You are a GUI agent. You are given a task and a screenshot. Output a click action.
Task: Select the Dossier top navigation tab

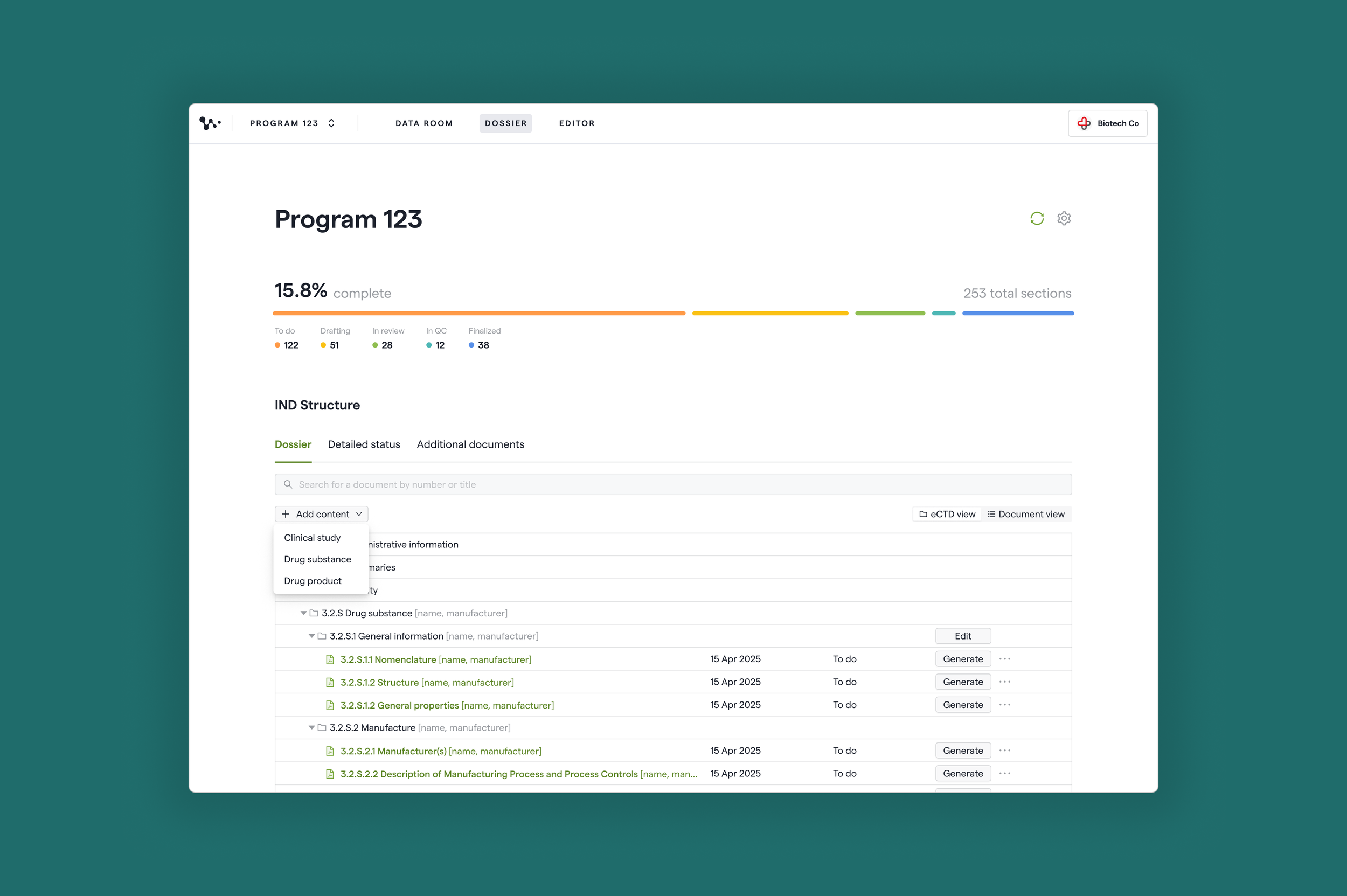pyautogui.click(x=506, y=123)
